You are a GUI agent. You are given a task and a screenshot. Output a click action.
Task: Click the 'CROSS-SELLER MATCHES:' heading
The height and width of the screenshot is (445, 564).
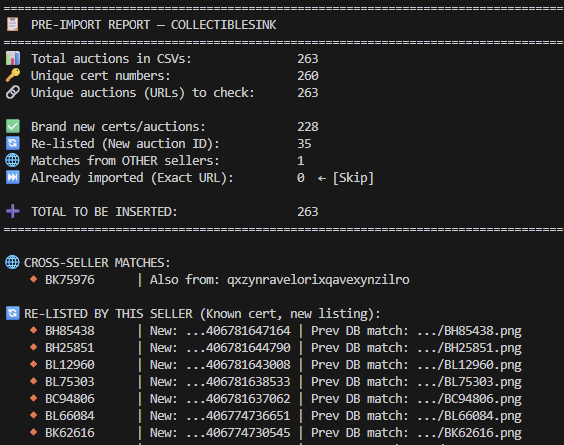pos(97,263)
